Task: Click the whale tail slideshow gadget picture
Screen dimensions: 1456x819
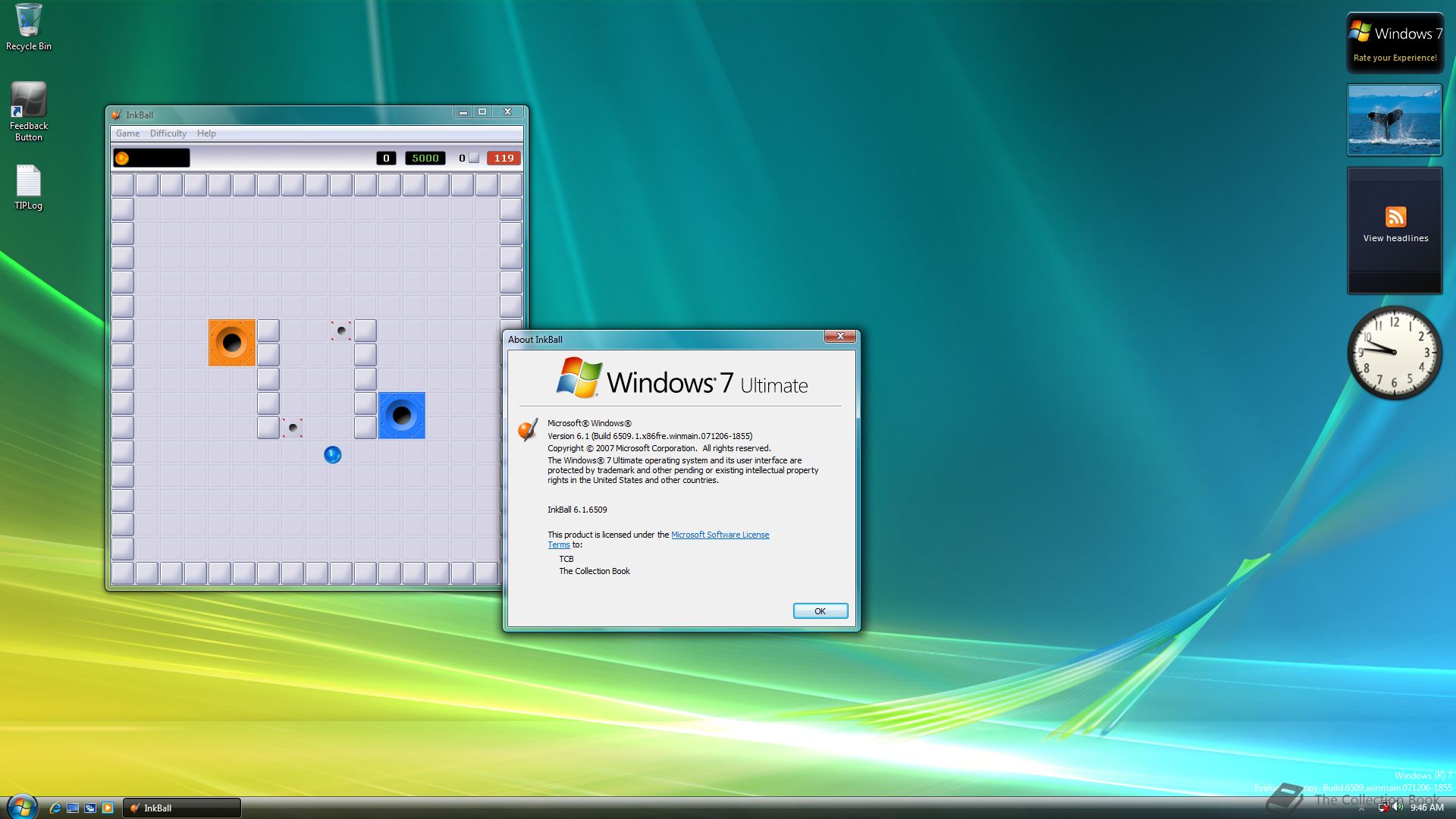Action: click(x=1394, y=120)
